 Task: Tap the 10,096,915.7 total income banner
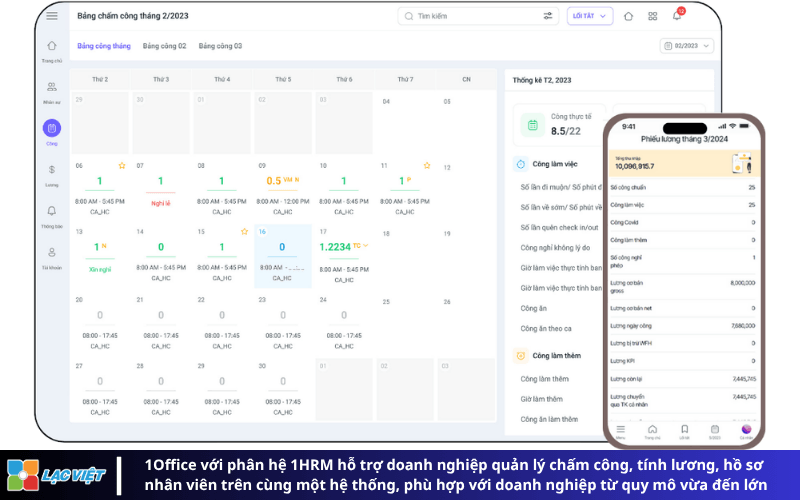683,163
